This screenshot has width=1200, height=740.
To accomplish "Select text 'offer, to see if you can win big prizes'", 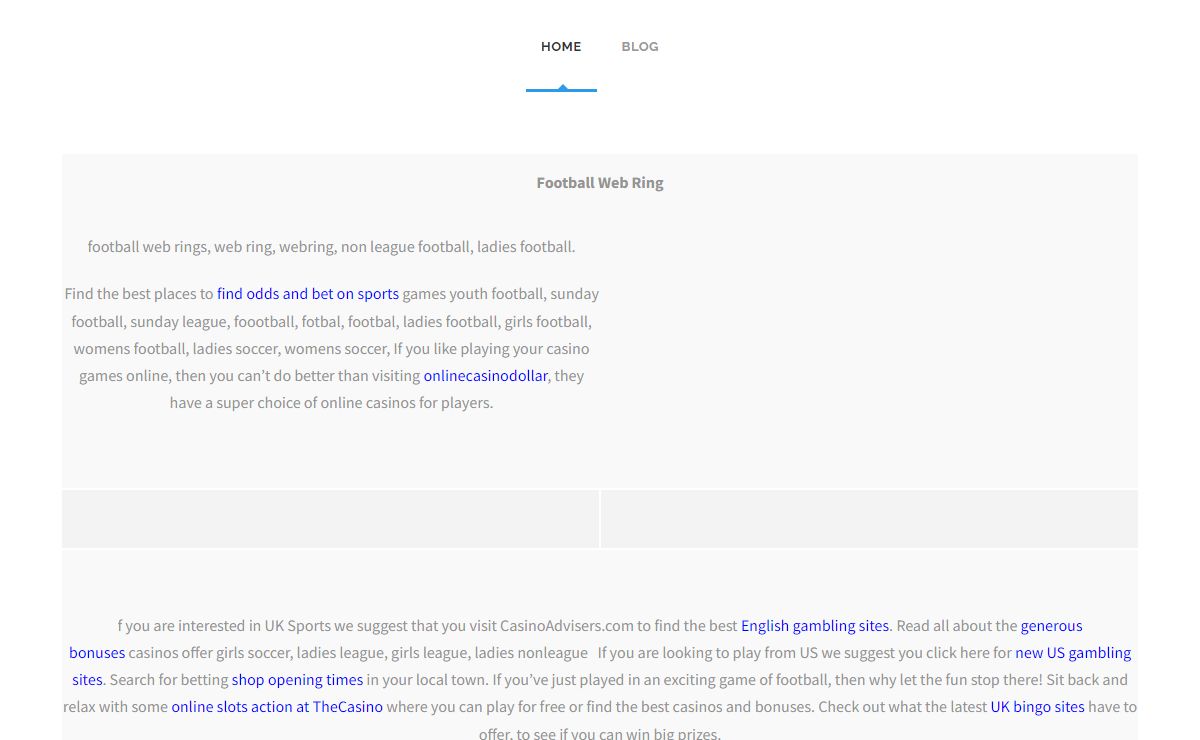I will tap(598, 733).
